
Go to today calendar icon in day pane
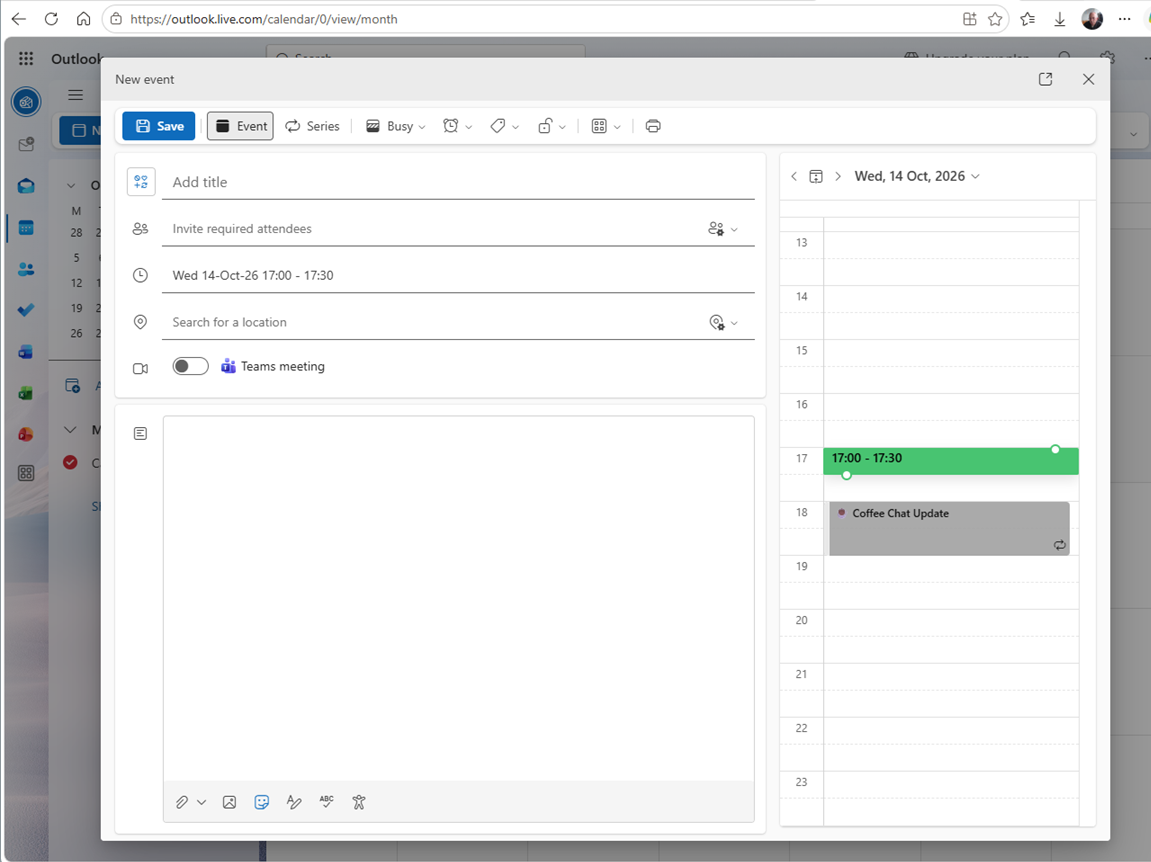pos(816,176)
